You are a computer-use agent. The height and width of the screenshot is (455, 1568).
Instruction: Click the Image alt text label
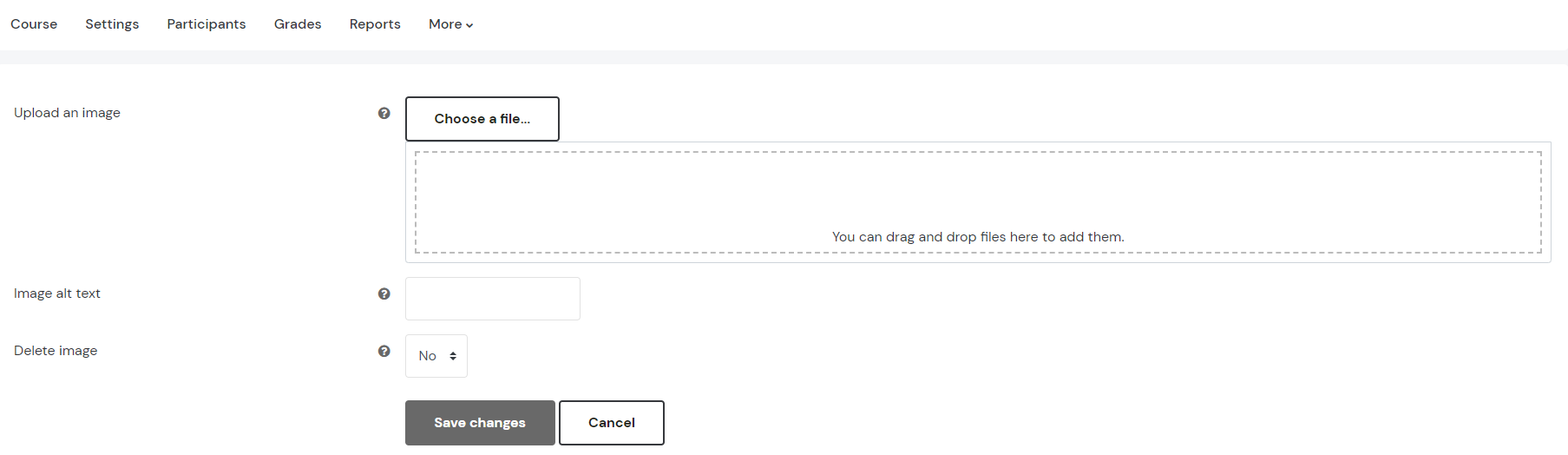point(57,293)
